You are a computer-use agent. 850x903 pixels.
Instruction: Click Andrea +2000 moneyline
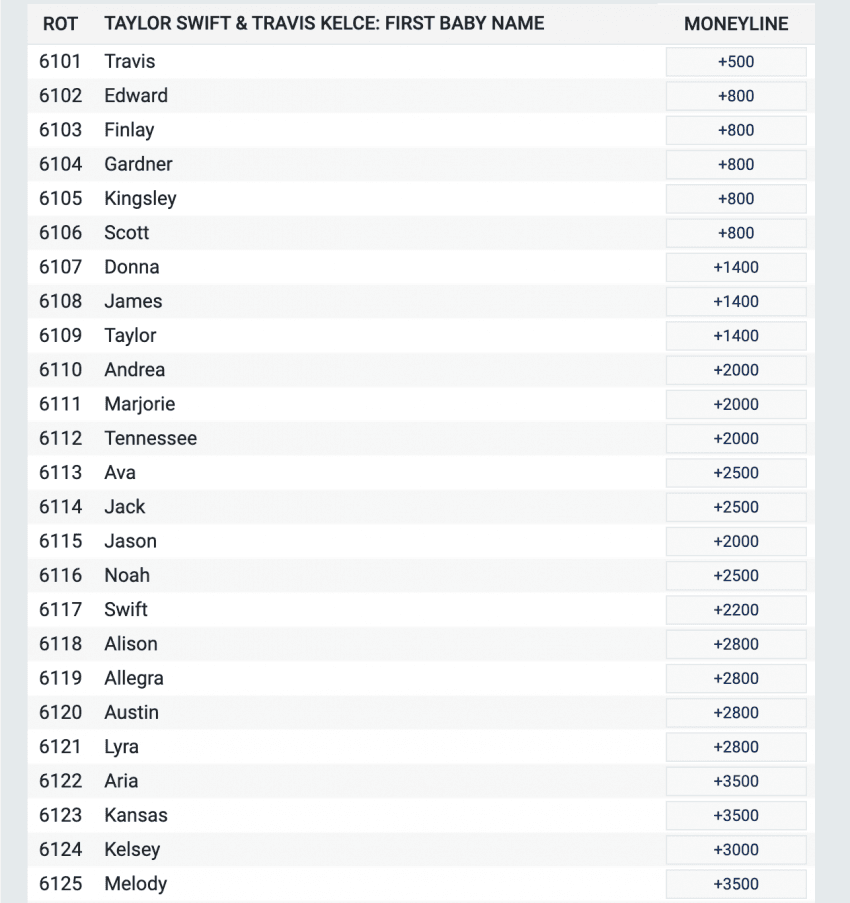pyautogui.click(x=736, y=370)
